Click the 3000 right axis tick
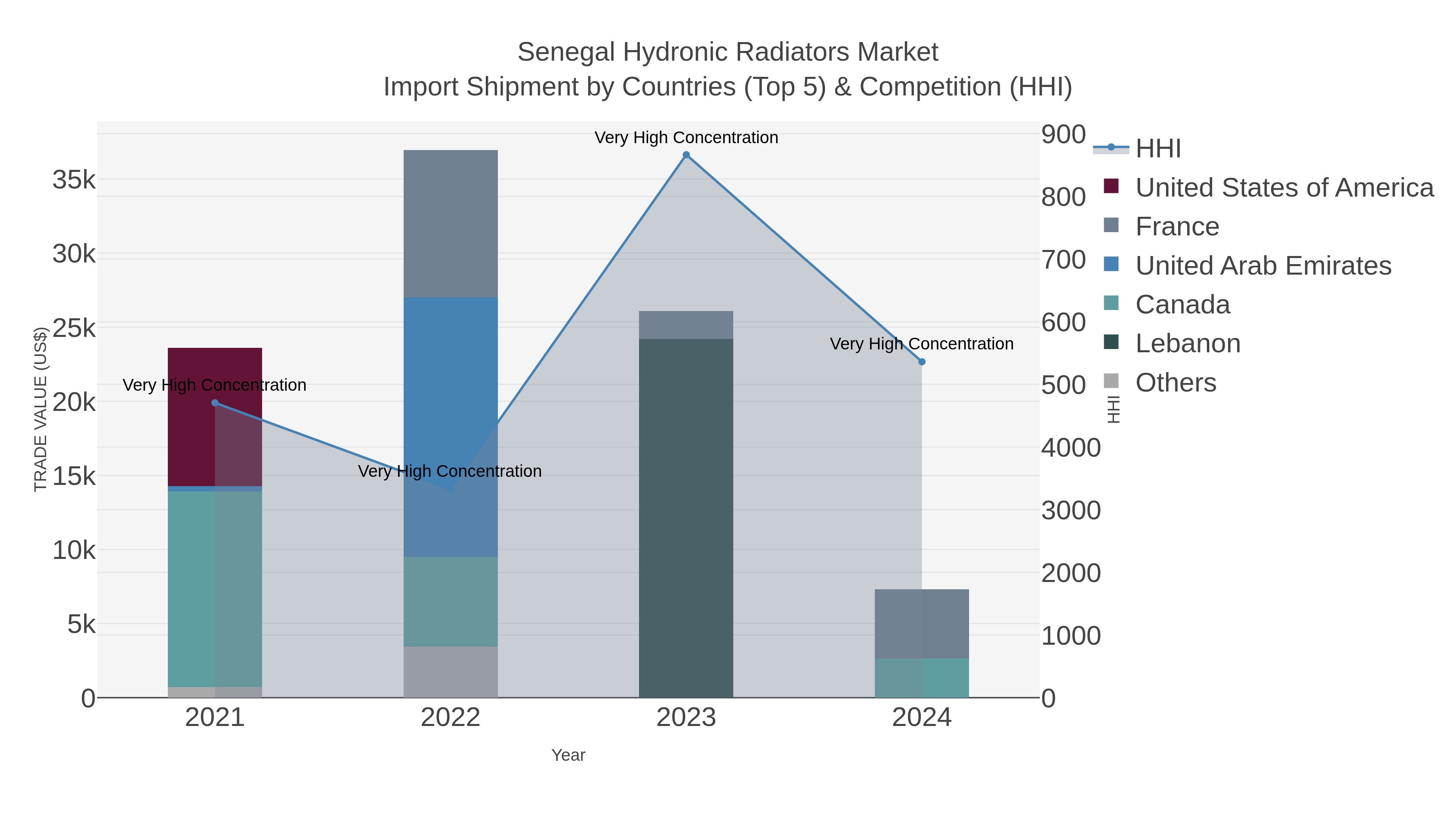The width and height of the screenshot is (1456, 819). point(1071,510)
